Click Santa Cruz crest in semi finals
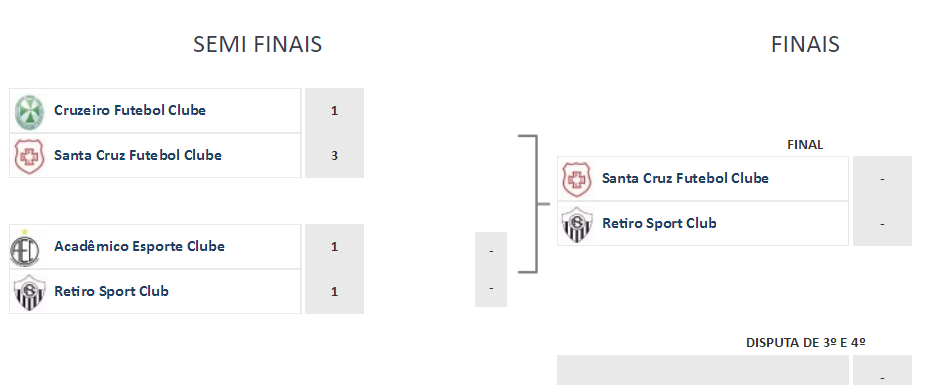The height and width of the screenshot is (385, 938). [29, 157]
